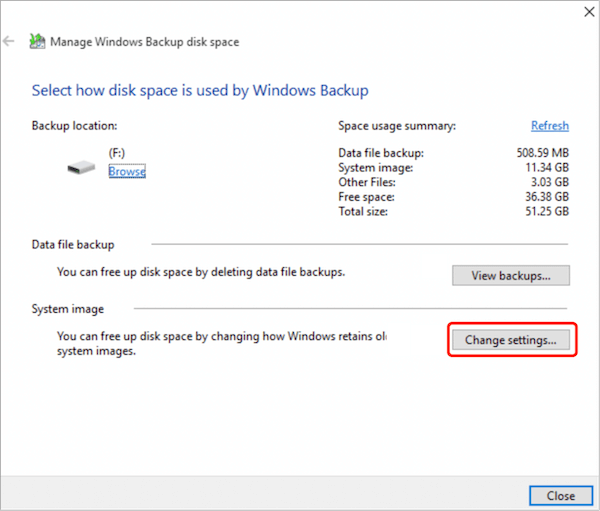Click the back arrow in the header
Viewport: 600px width, 511px height.
[x=8, y=41]
